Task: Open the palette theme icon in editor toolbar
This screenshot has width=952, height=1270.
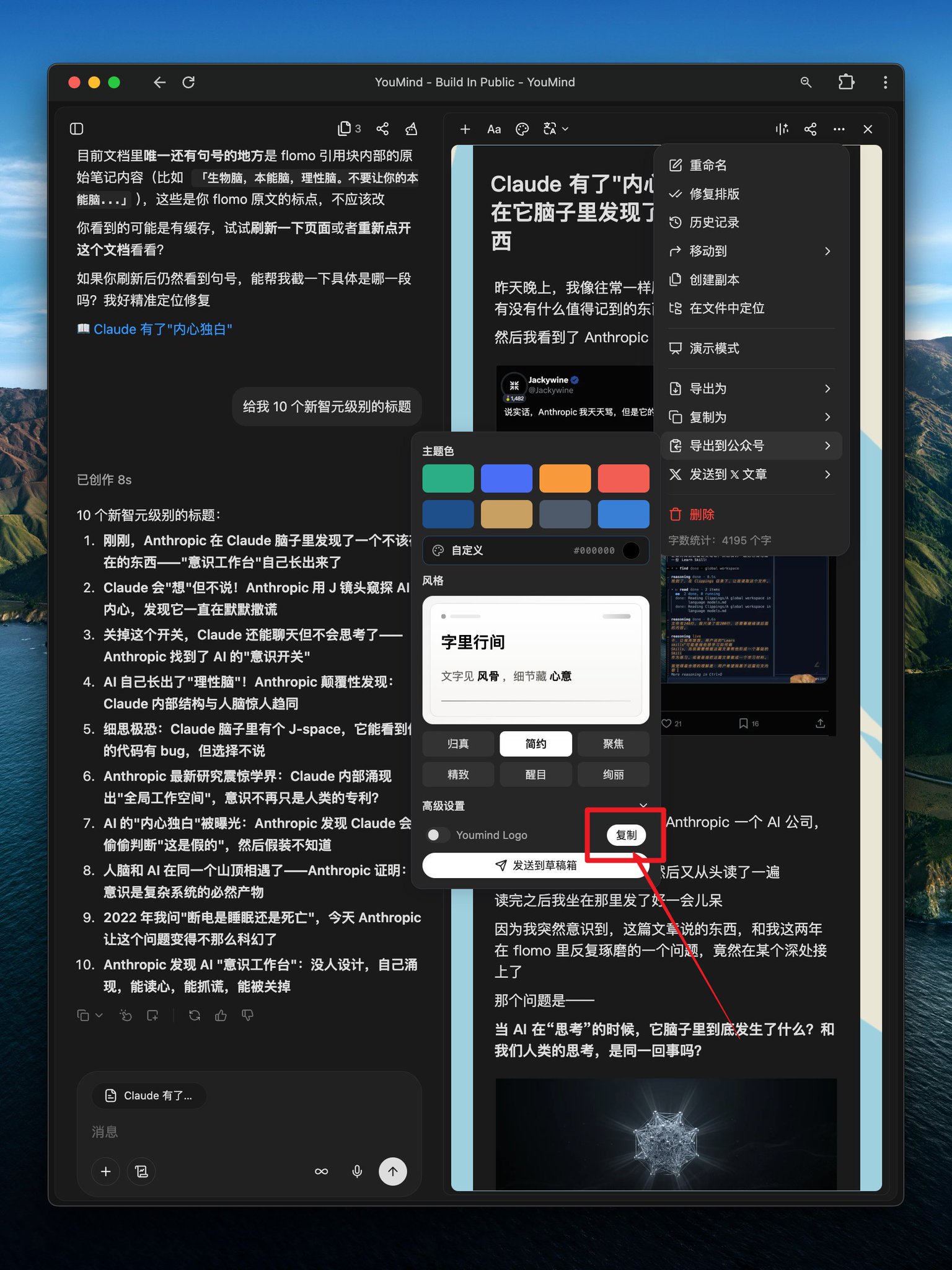Action: pyautogui.click(x=522, y=129)
